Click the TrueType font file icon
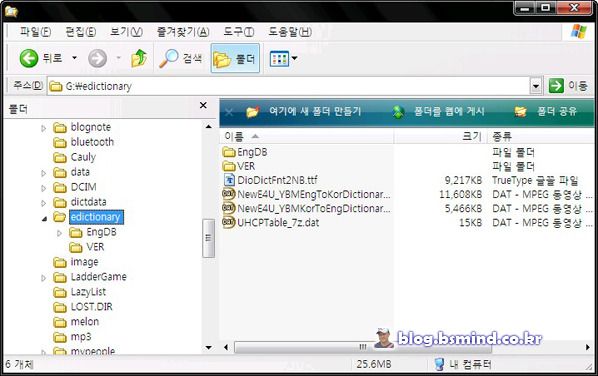 pos(229,180)
